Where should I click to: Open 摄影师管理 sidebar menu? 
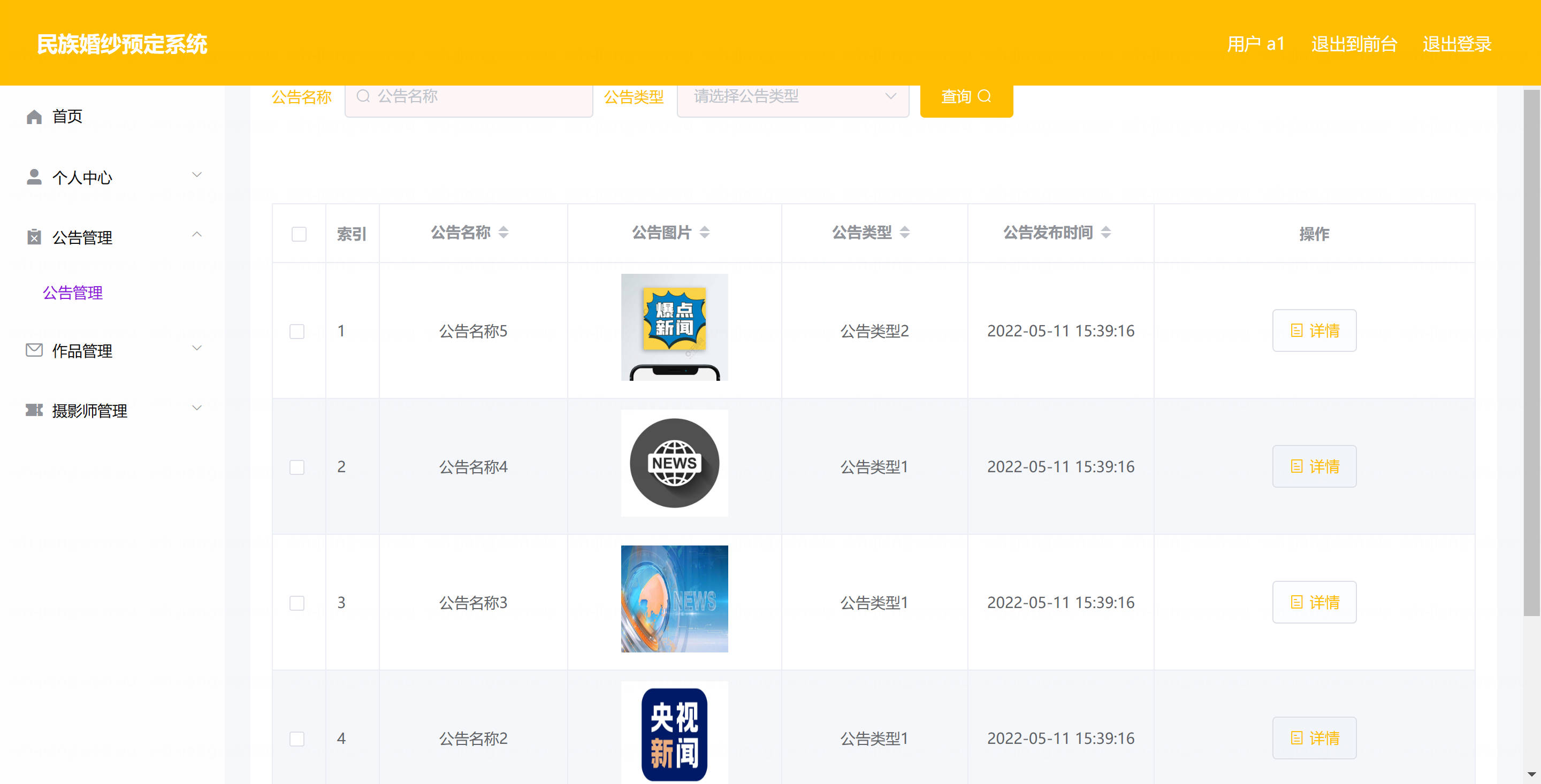[112, 410]
